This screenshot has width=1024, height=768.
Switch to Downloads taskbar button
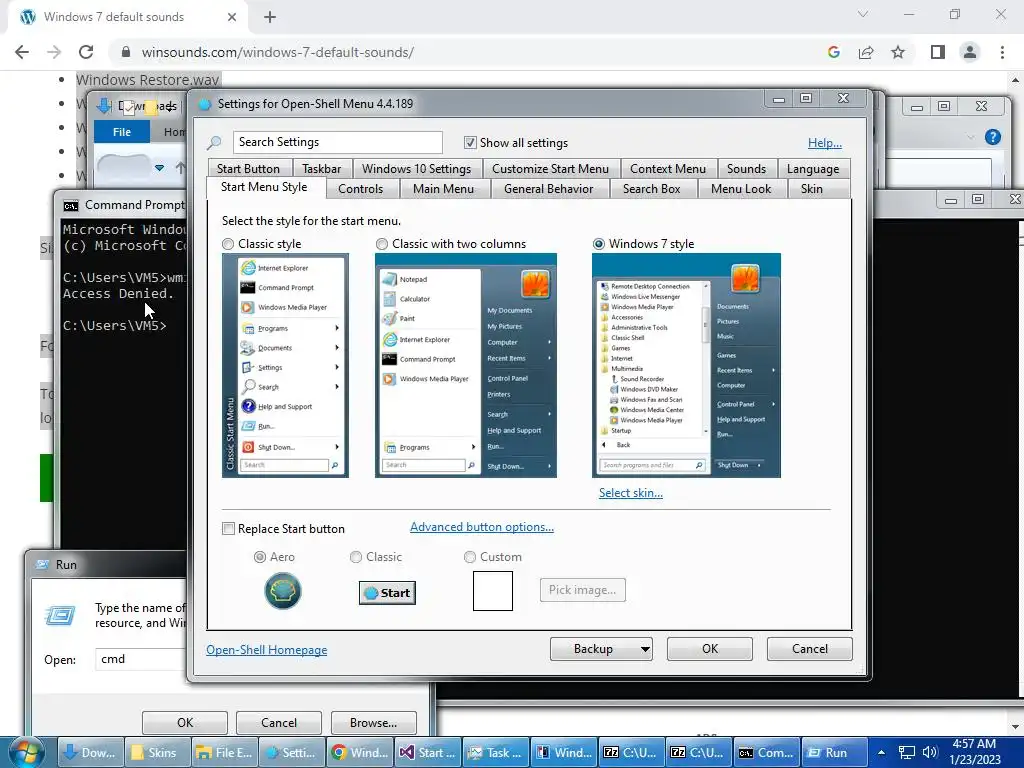pos(90,752)
